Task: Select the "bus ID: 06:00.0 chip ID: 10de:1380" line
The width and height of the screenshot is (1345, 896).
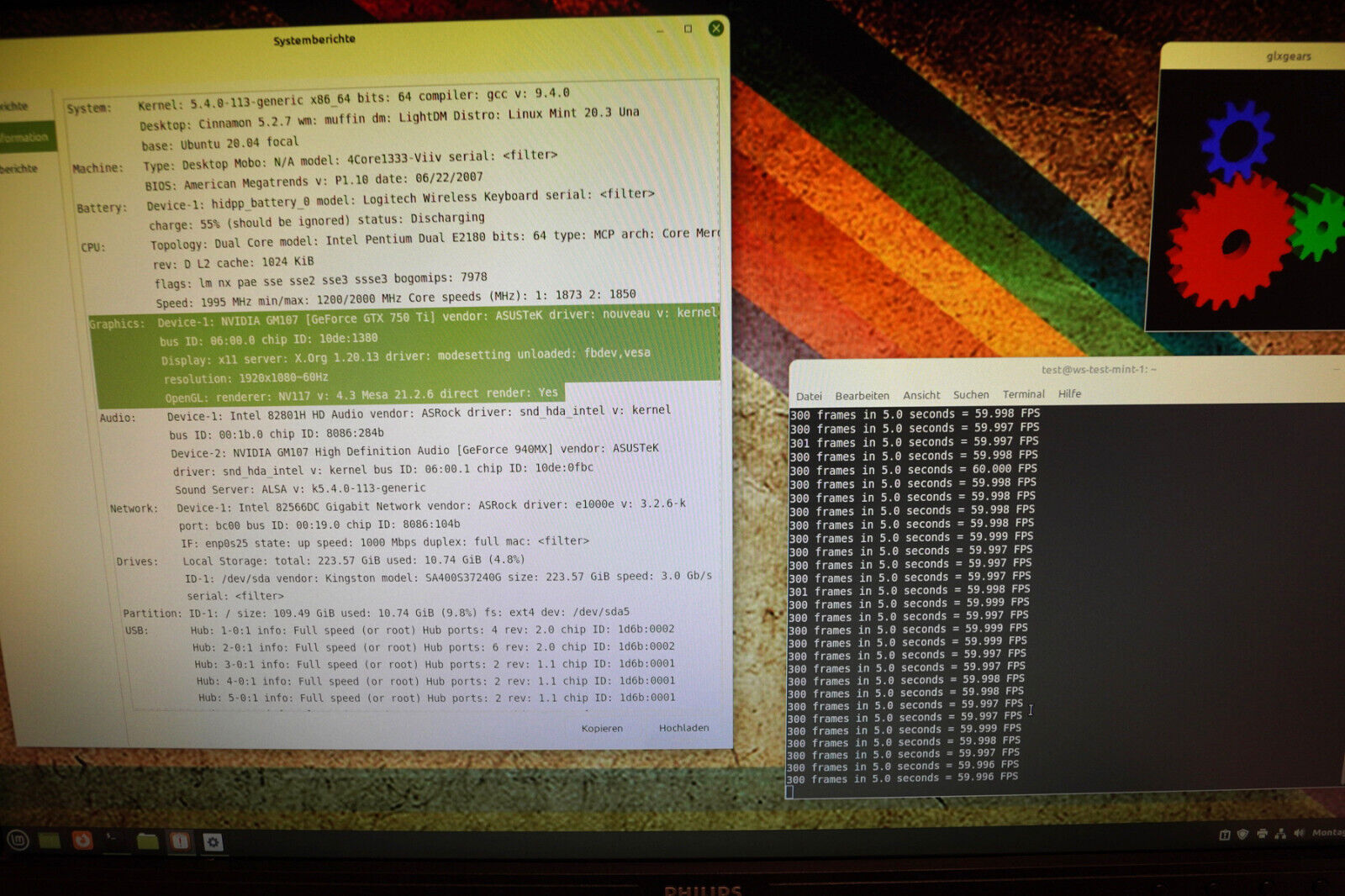Action: tap(268, 340)
